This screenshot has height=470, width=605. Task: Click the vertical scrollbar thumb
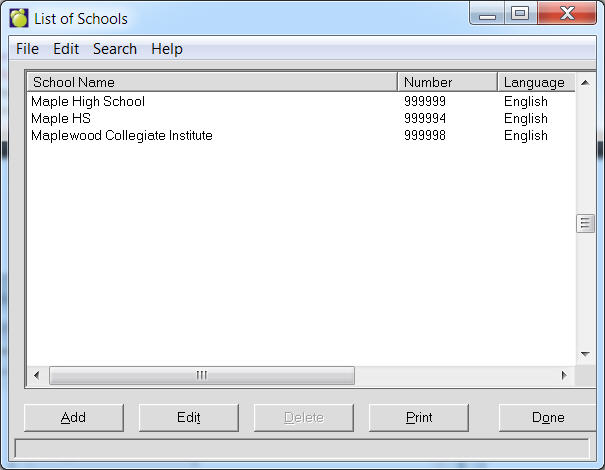(586, 224)
